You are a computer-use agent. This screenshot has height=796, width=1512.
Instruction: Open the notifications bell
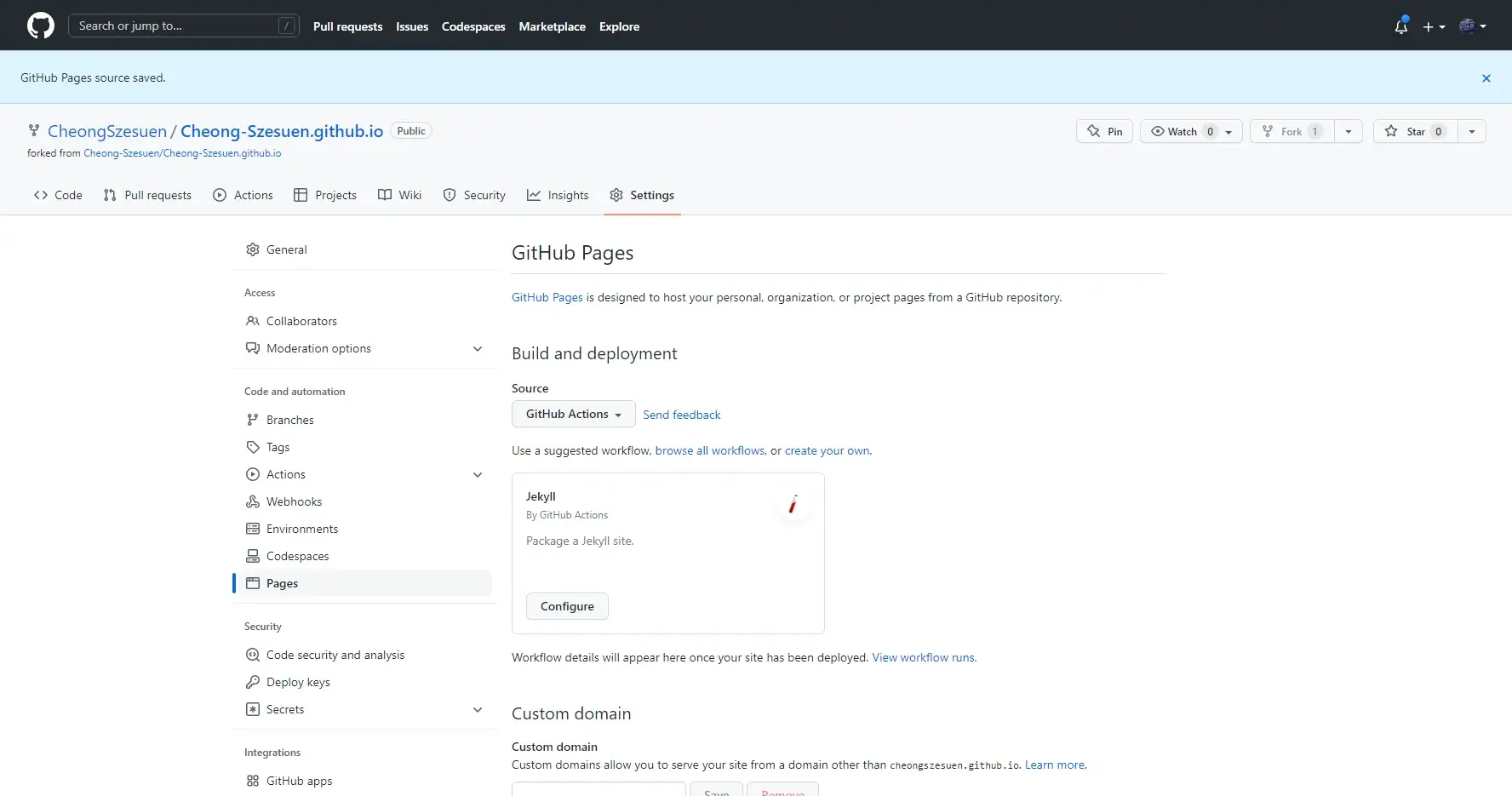1401,26
